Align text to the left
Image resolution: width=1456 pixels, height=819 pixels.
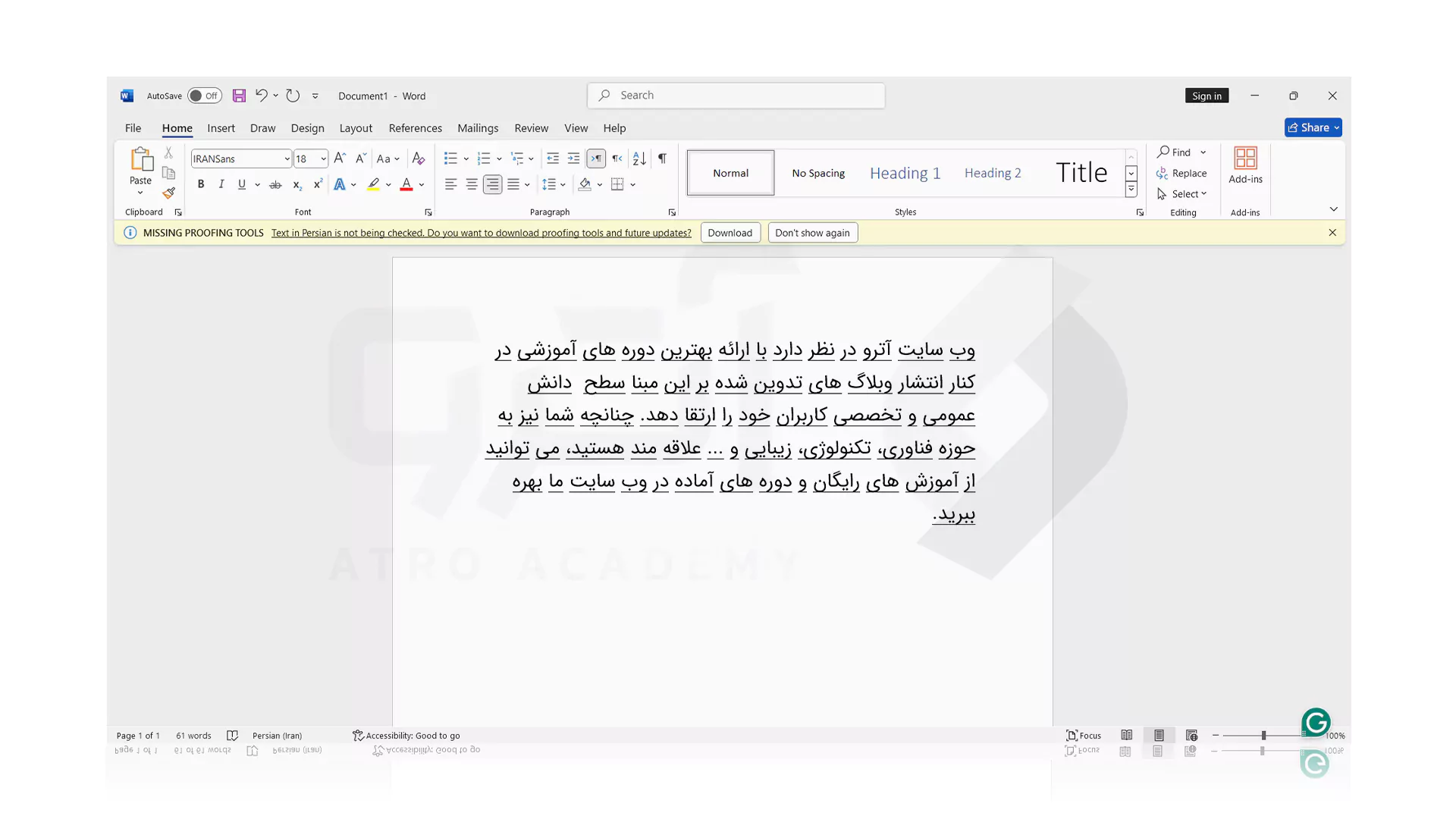tap(450, 184)
